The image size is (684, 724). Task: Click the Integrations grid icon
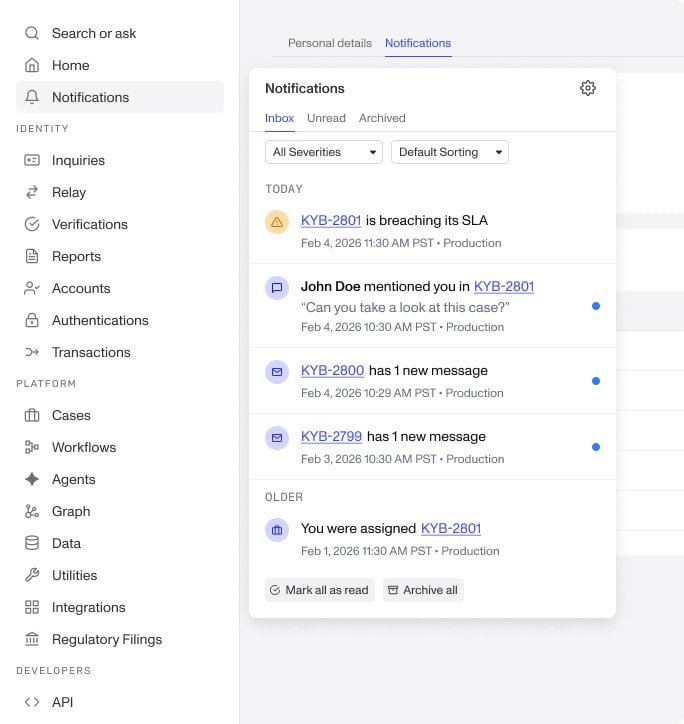32,607
